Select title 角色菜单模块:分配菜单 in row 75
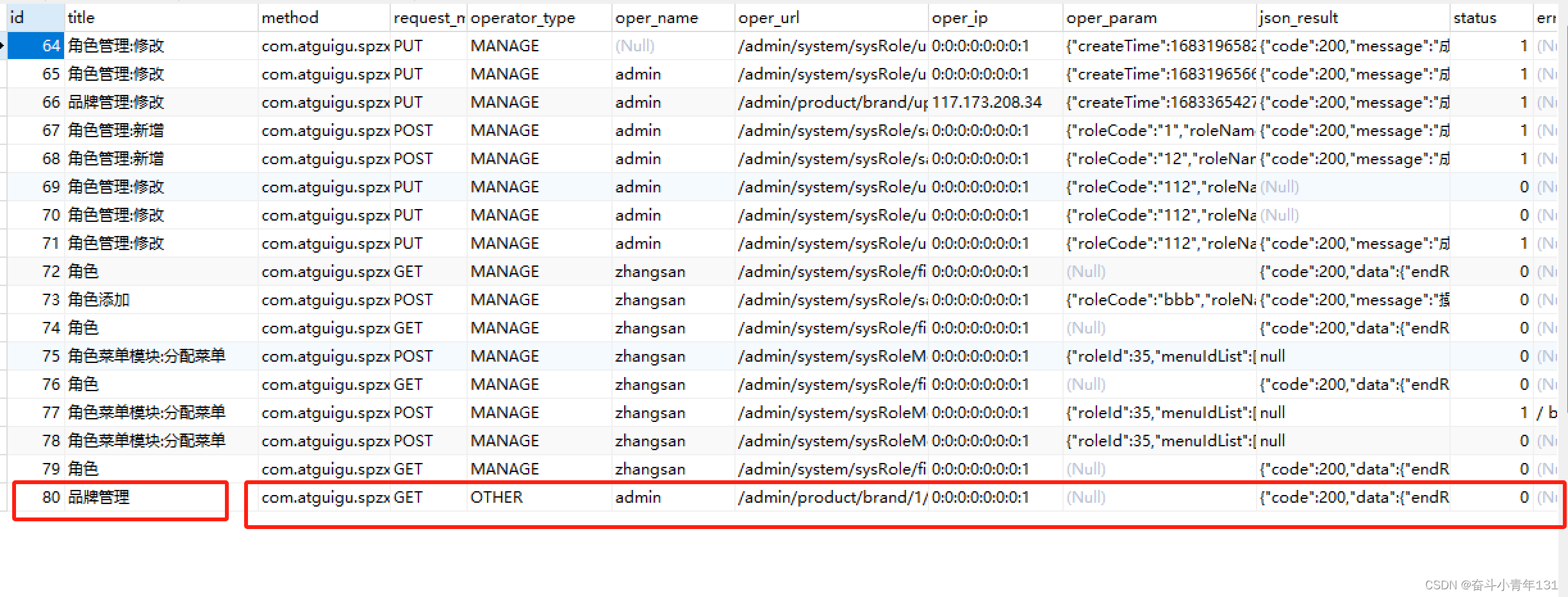1568x597 pixels. click(161, 357)
